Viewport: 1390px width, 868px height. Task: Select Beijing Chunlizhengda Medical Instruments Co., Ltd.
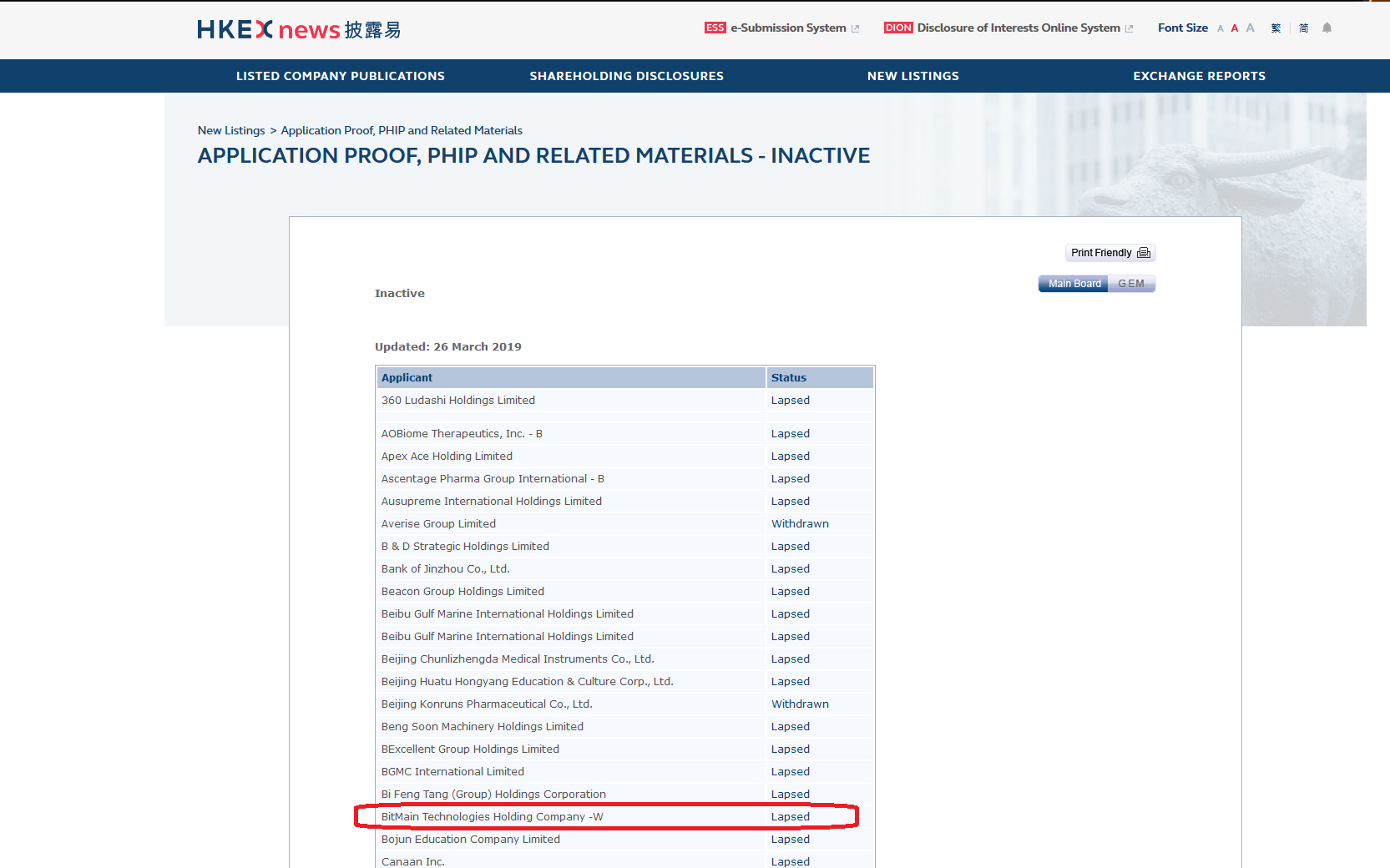click(518, 659)
